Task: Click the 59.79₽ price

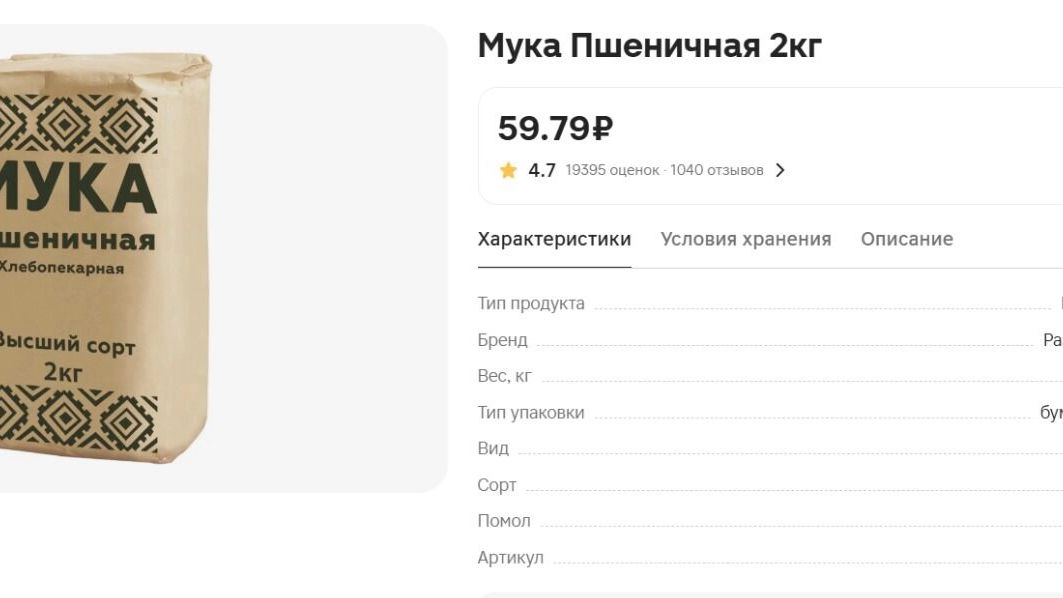Action: [555, 128]
